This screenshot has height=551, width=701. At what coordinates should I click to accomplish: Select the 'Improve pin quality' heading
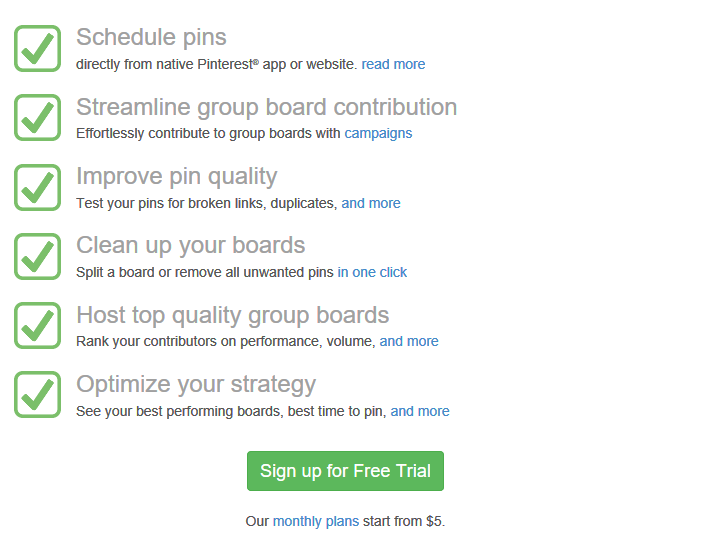pos(176,176)
